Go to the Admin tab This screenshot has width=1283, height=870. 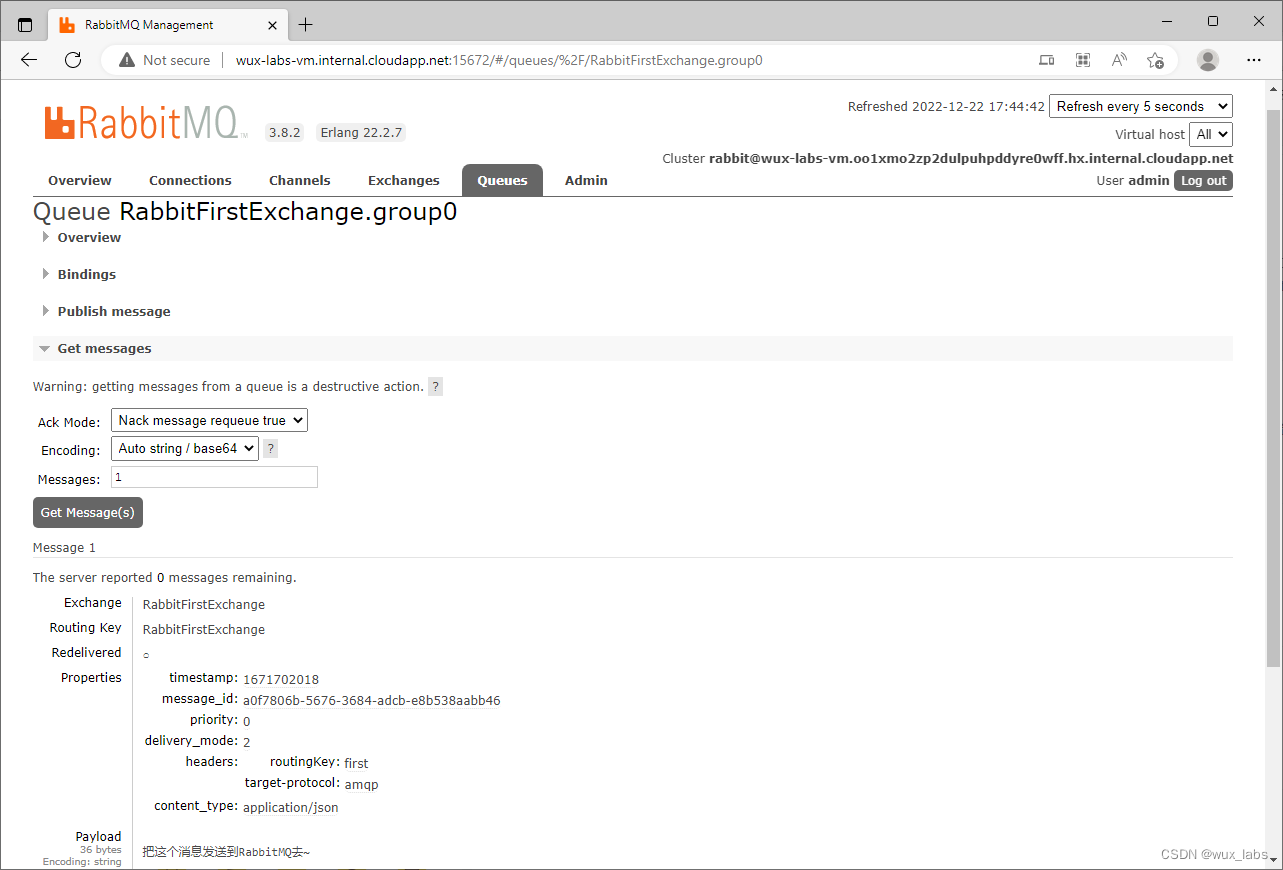click(x=586, y=180)
